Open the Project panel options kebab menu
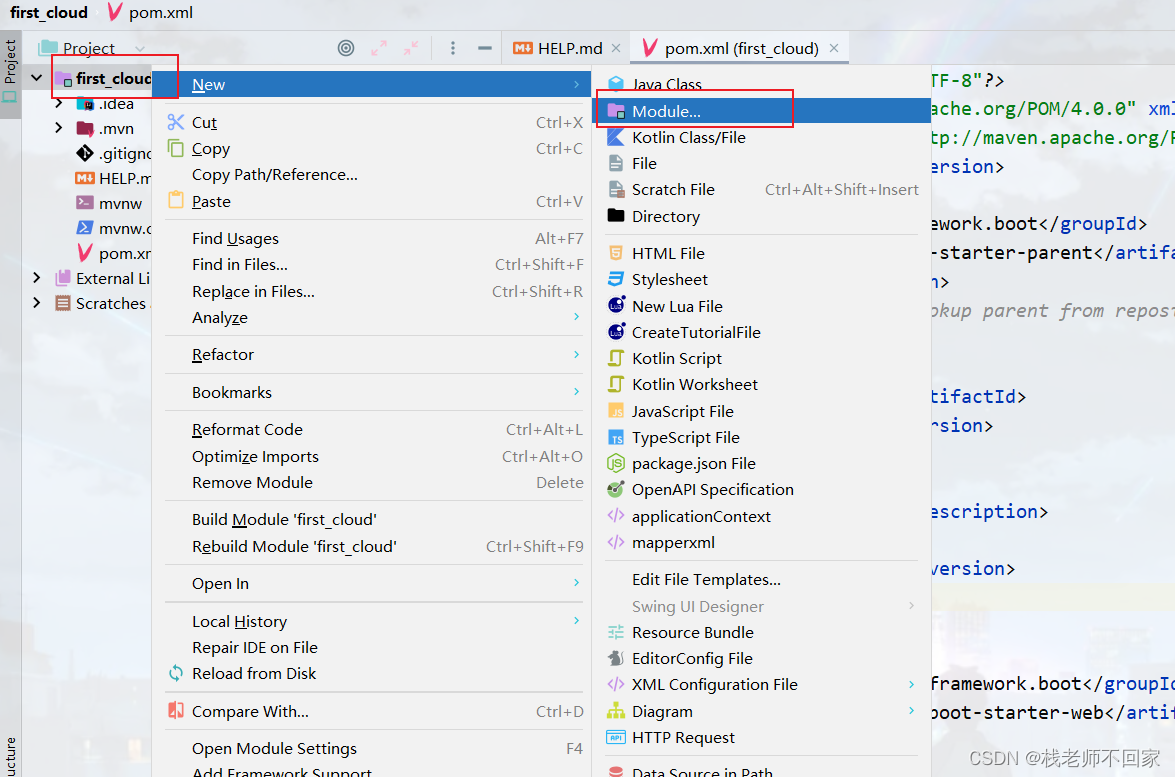The image size is (1175, 777). 453,48
